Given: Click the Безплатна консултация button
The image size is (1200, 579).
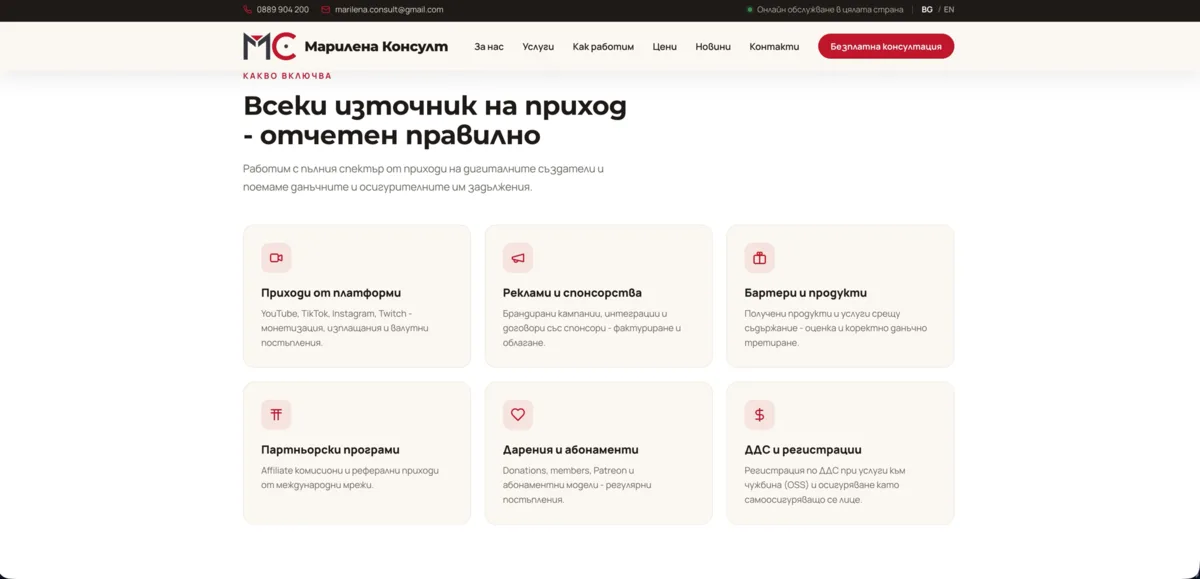Looking at the screenshot, I should pyautogui.click(x=886, y=47).
